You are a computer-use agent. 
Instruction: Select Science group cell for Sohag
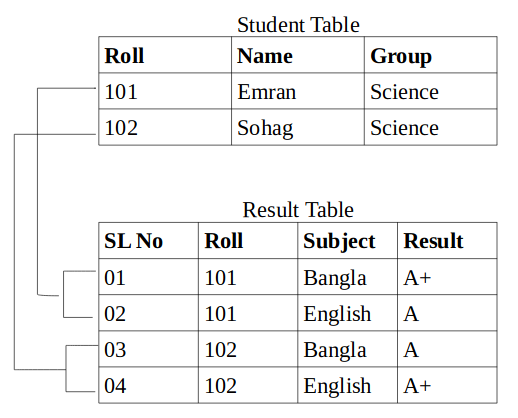(x=431, y=127)
